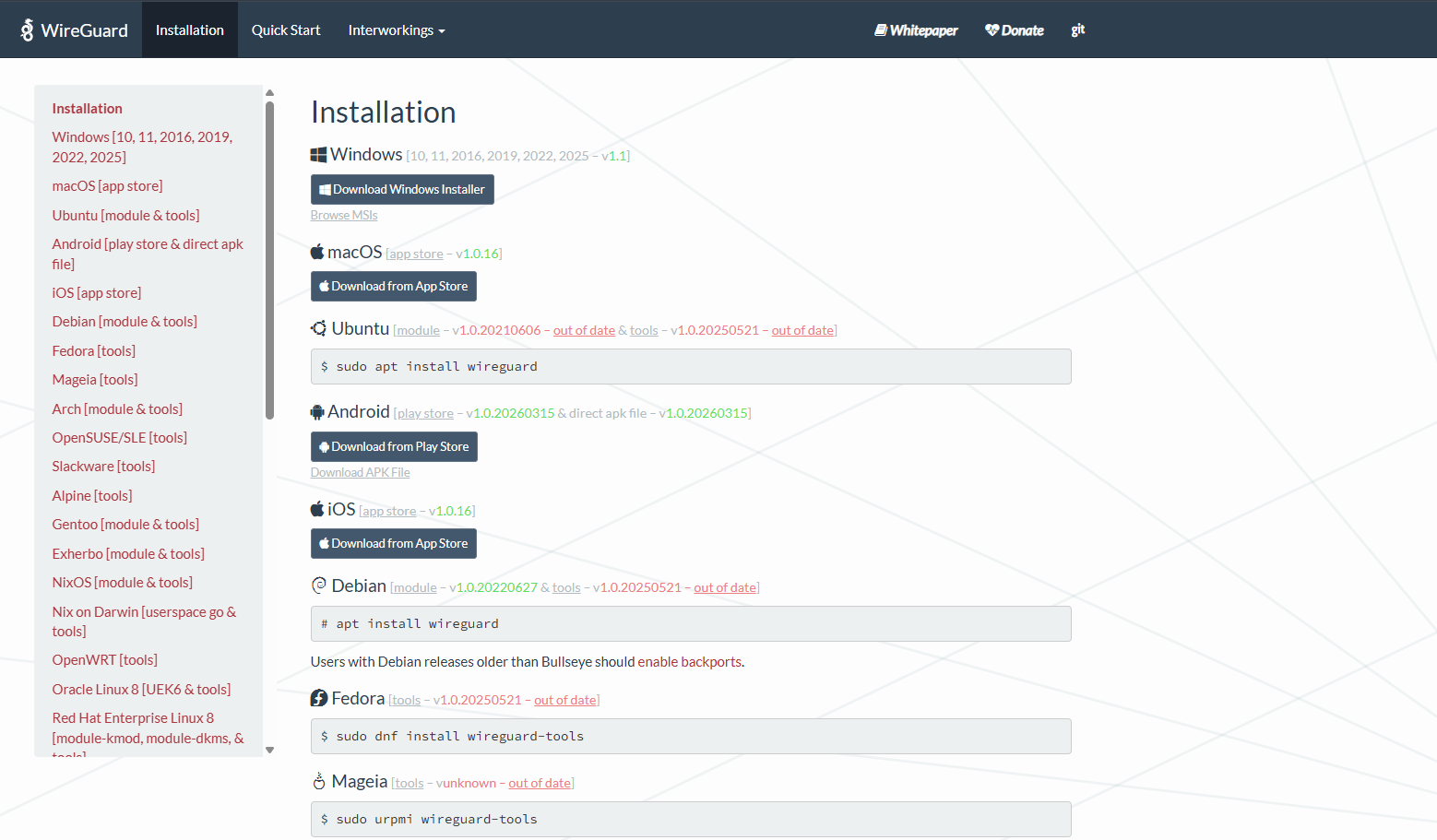The image size is (1437, 840).
Task: Click the sidebar scrollbar thumb
Action: click(x=269, y=260)
